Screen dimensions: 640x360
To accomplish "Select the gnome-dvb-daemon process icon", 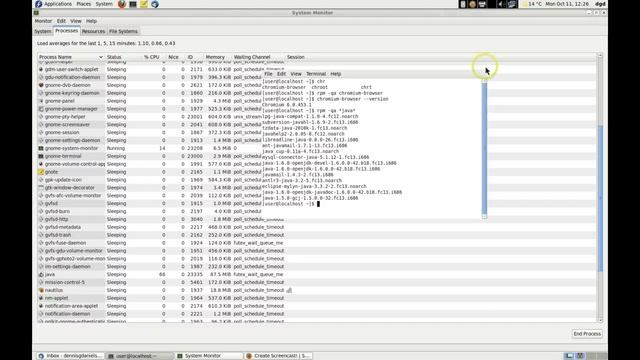I will [41, 85].
